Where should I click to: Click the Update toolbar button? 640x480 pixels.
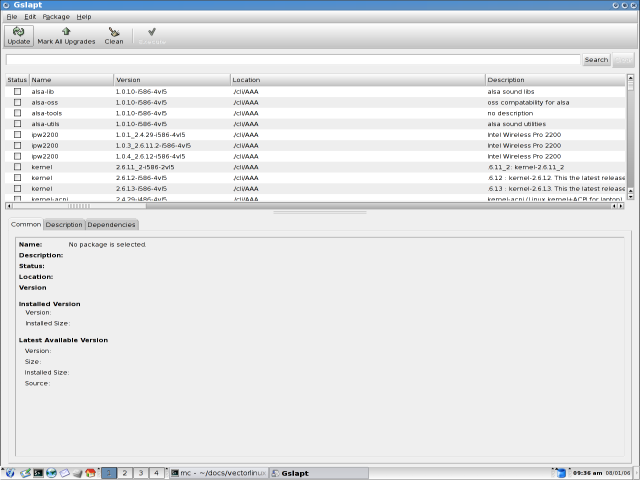pyautogui.click(x=18, y=36)
